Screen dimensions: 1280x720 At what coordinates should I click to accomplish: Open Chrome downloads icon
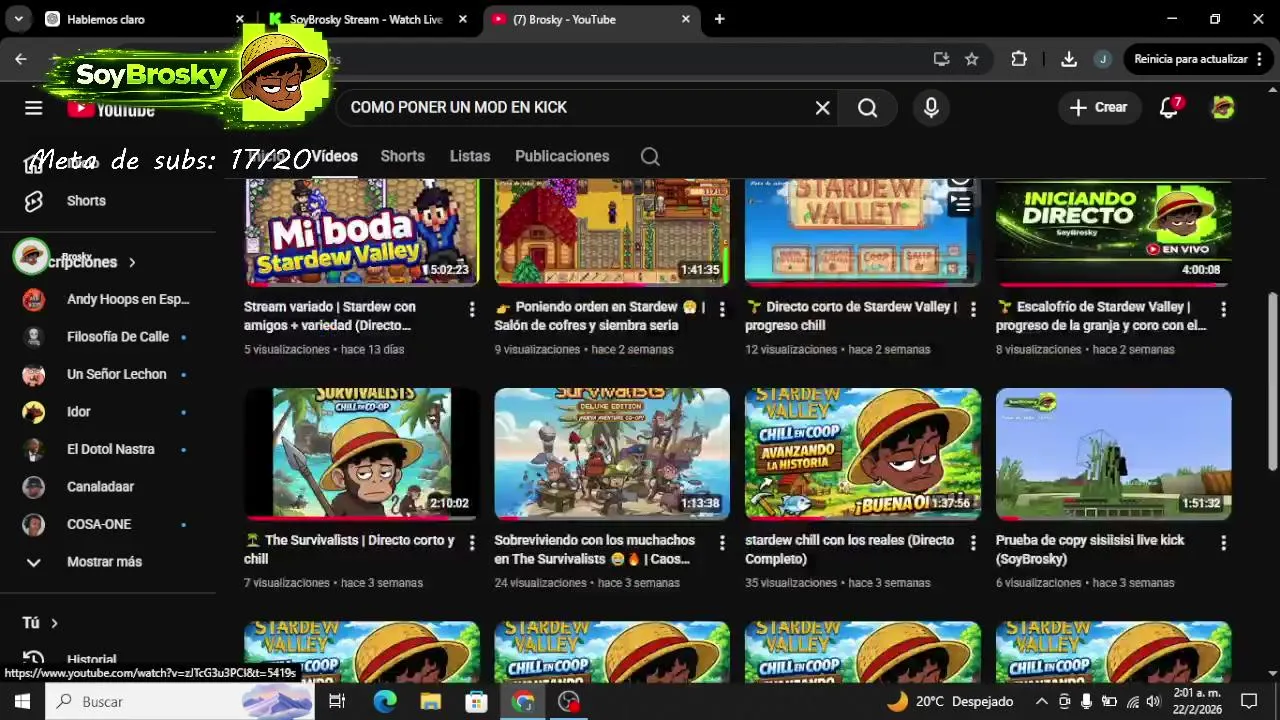(x=1069, y=59)
